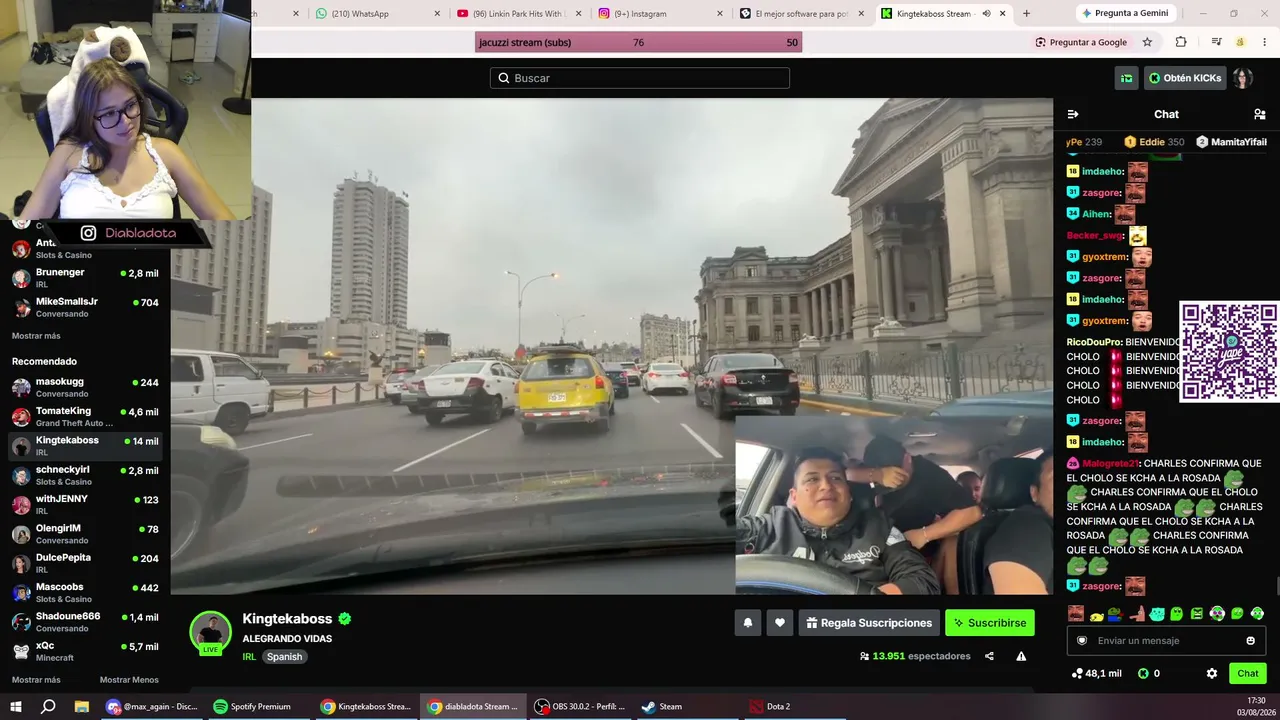This screenshot has height=720, width=1280.
Task: Open Chrome extensions puzzle icon
Action: pyautogui.click(x=1181, y=42)
